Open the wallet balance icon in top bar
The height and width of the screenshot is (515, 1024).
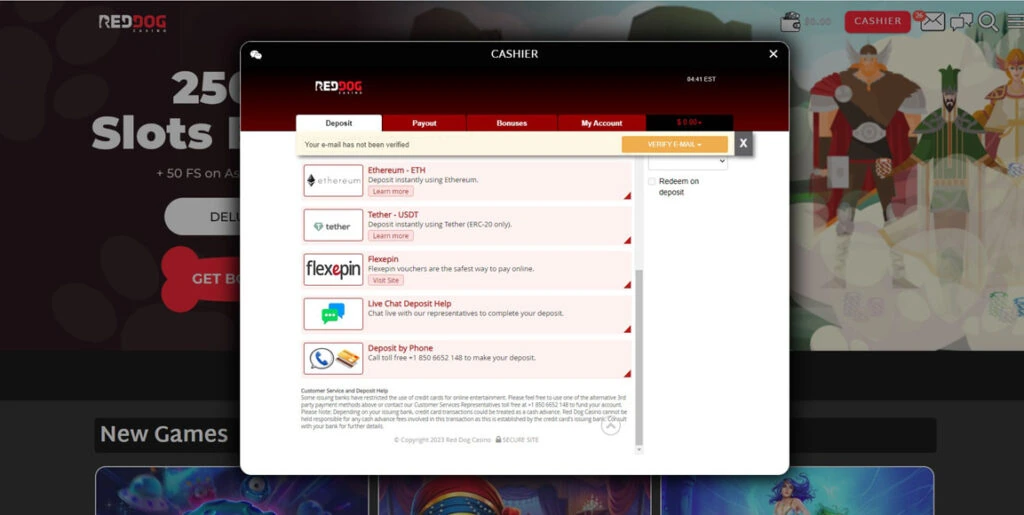pyautogui.click(x=790, y=22)
